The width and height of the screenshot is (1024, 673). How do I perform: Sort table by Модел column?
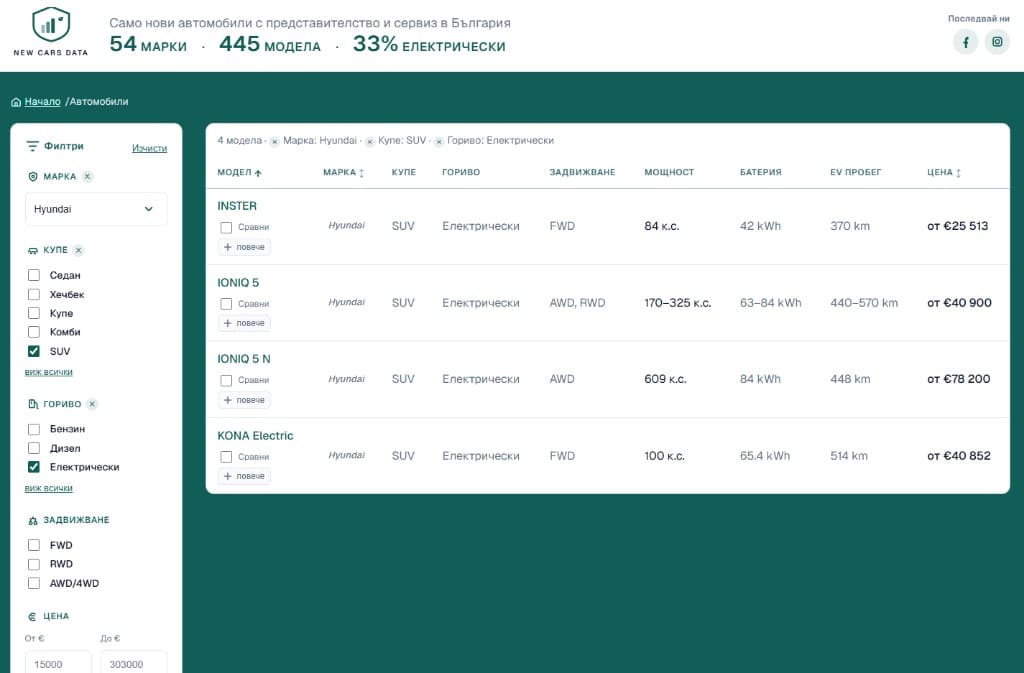239,172
